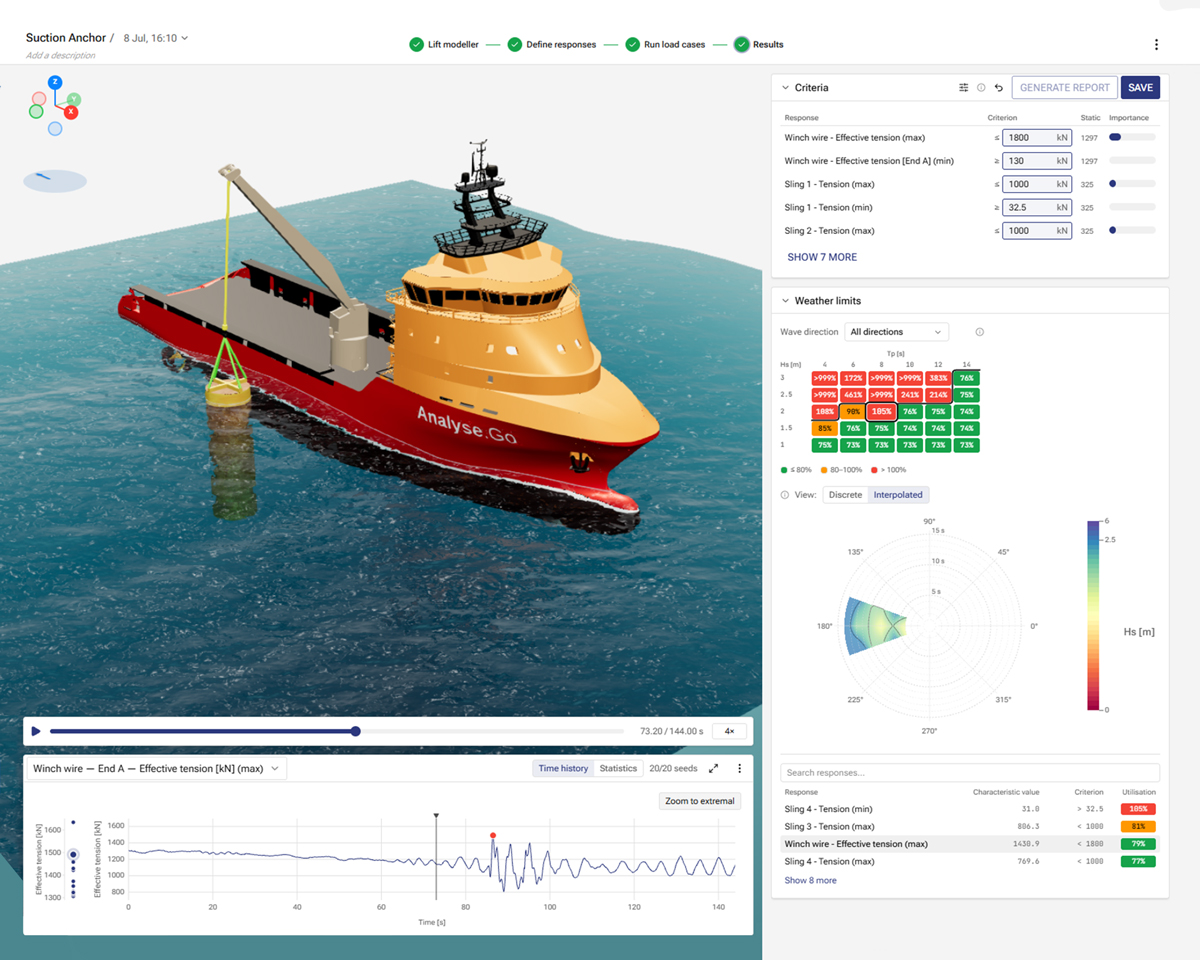Click the 1800 kN criterion field
The image size is (1200, 960).
[1037, 138]
